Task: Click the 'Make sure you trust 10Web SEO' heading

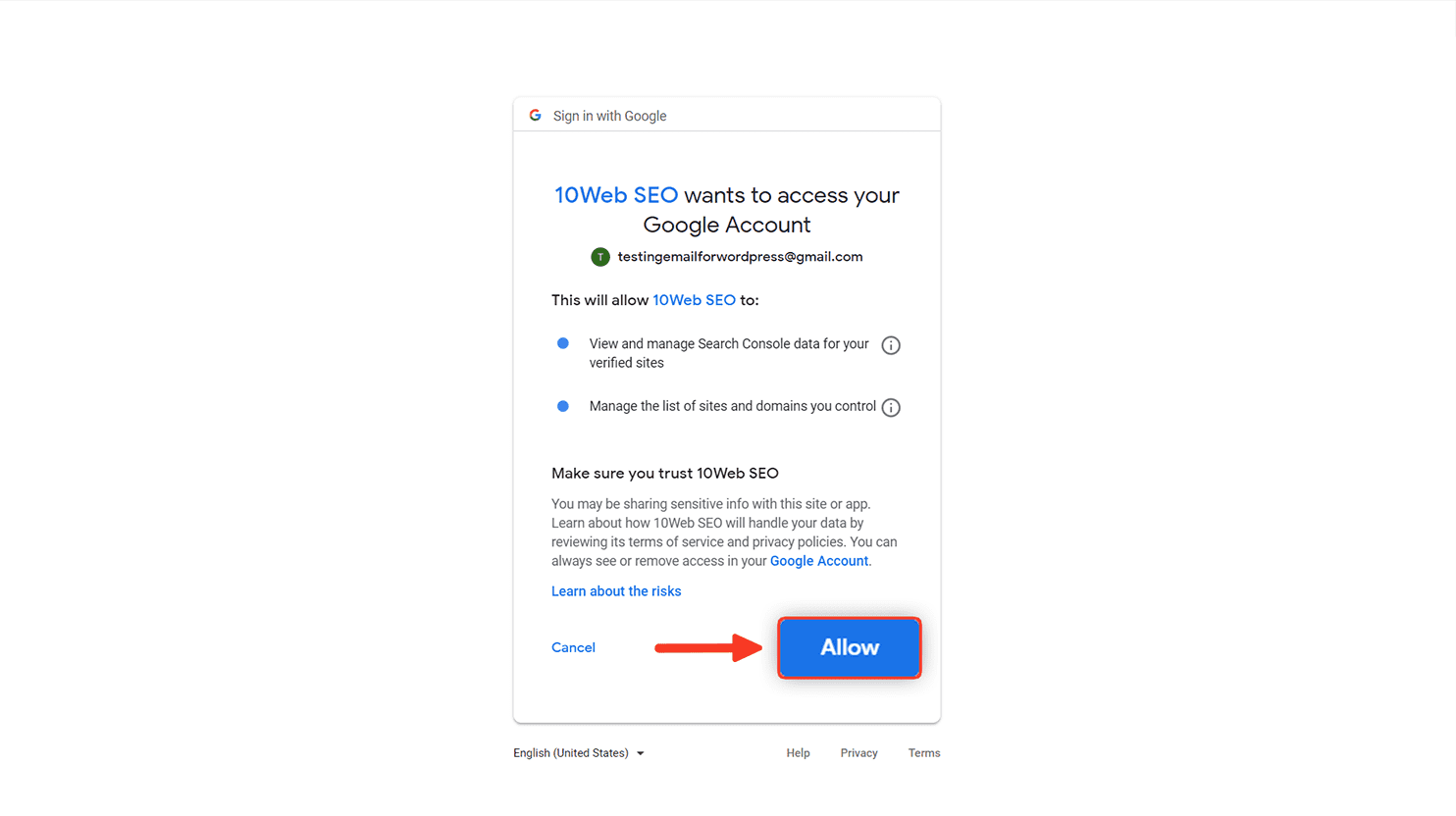Action: [x=665, y=473]
